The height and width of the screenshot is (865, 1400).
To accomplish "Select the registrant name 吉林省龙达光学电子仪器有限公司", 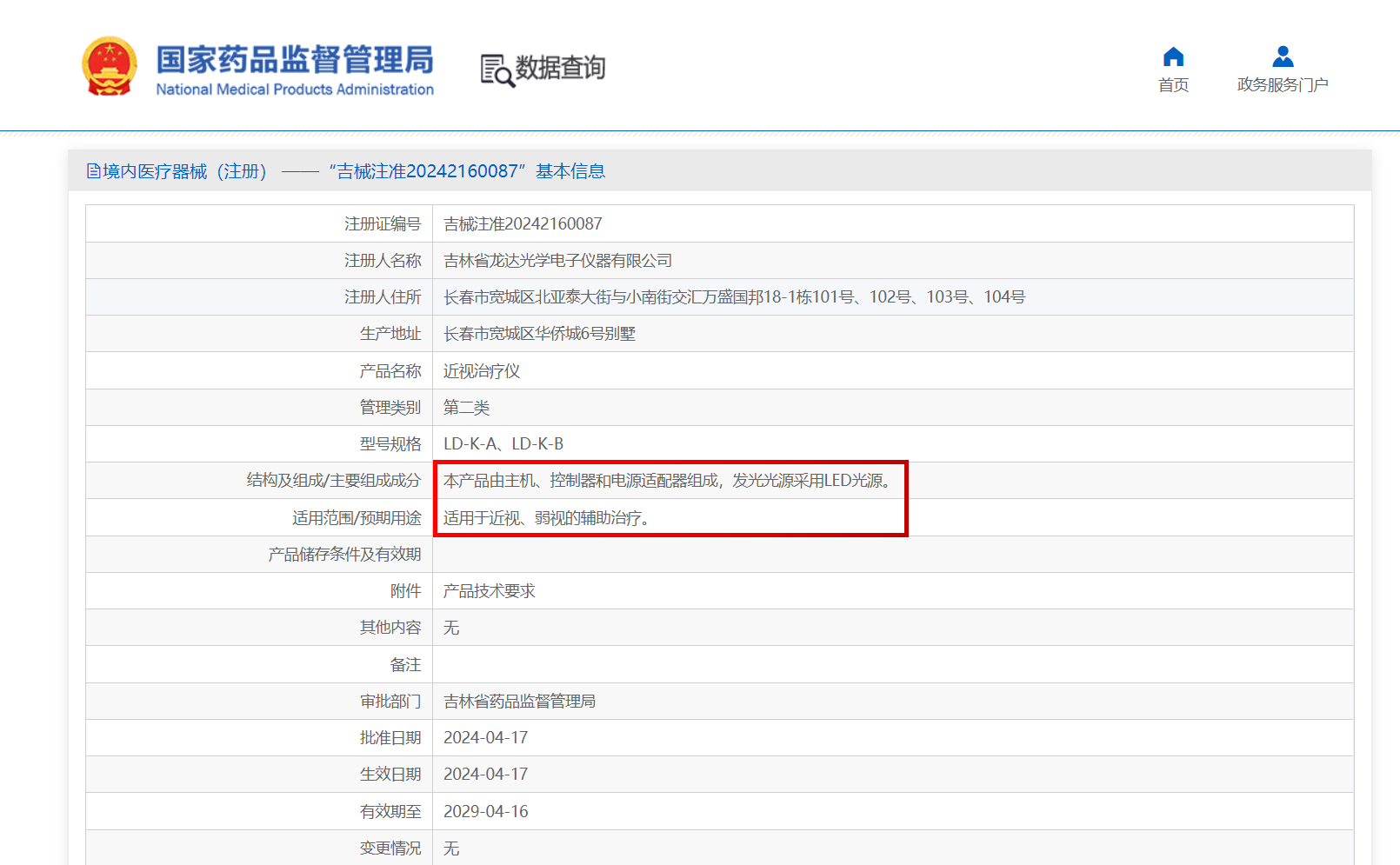I will [557, 261].
